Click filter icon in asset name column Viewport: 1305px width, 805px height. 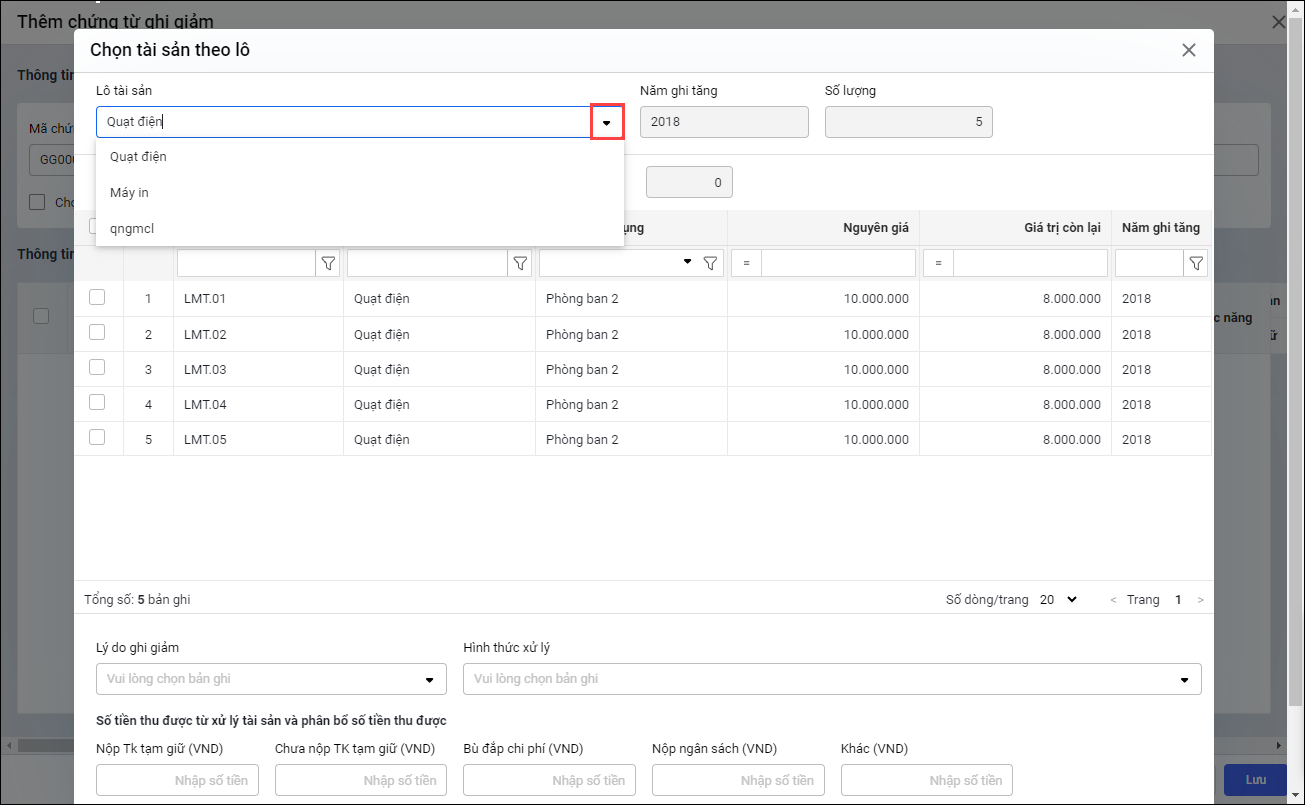520,263
